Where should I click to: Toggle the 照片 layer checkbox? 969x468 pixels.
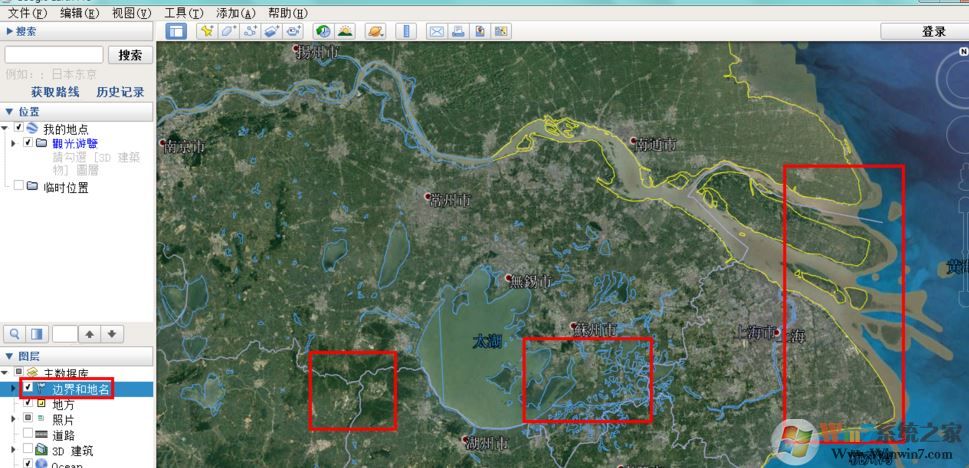coord(28,418)
